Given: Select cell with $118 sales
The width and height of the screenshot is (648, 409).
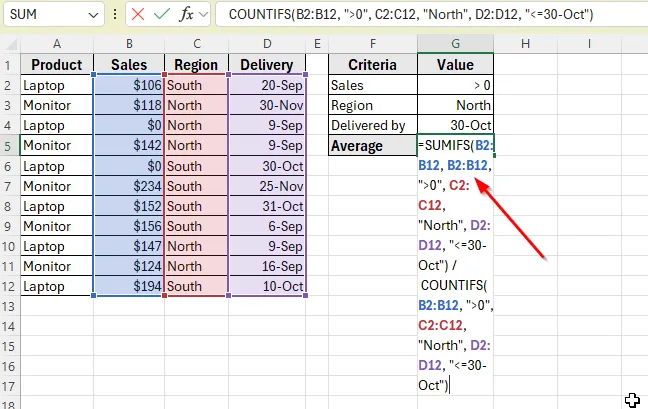Looking at the screenshot, I should (129, 105).
